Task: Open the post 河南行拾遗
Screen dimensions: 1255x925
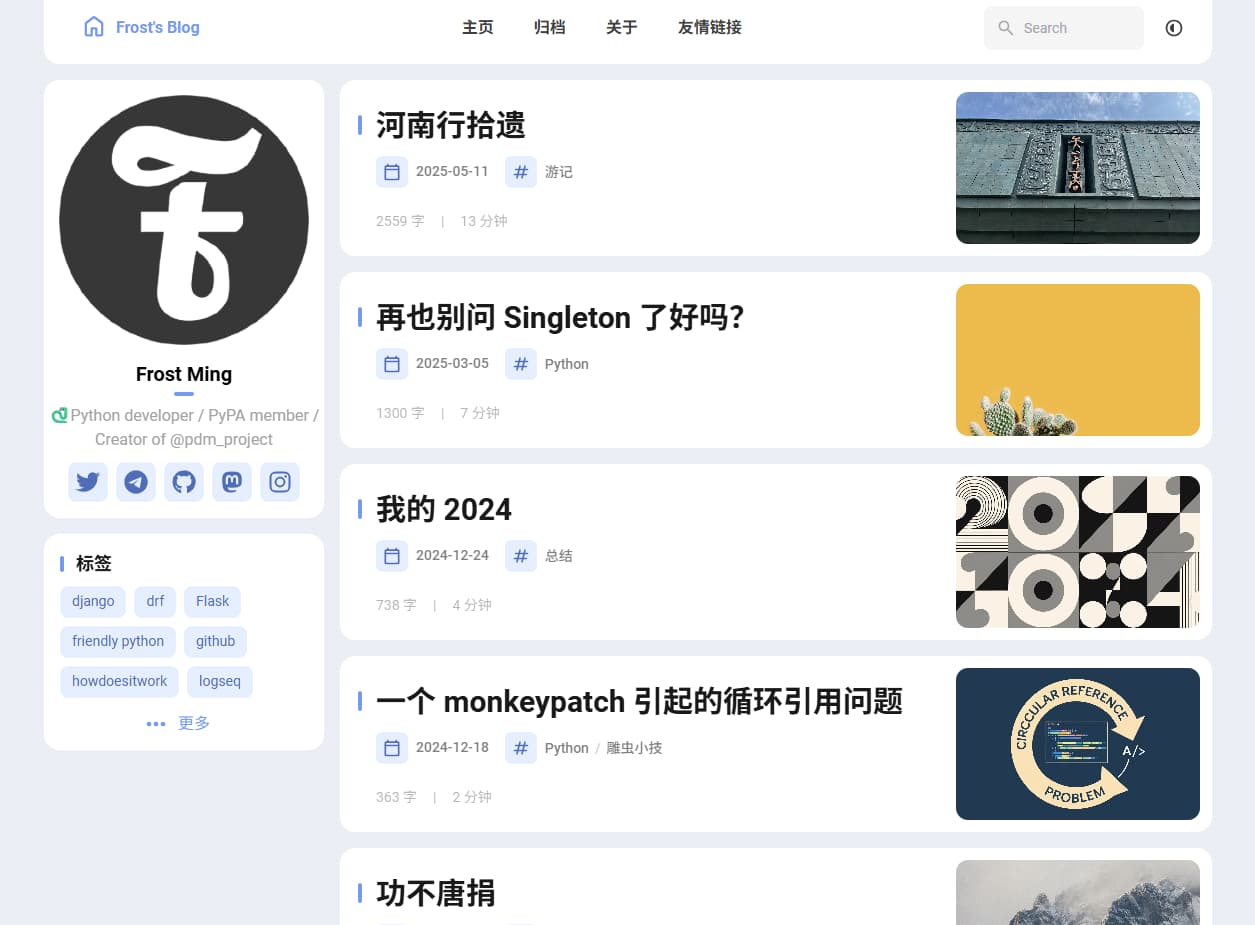Action: tap(451, 126)
